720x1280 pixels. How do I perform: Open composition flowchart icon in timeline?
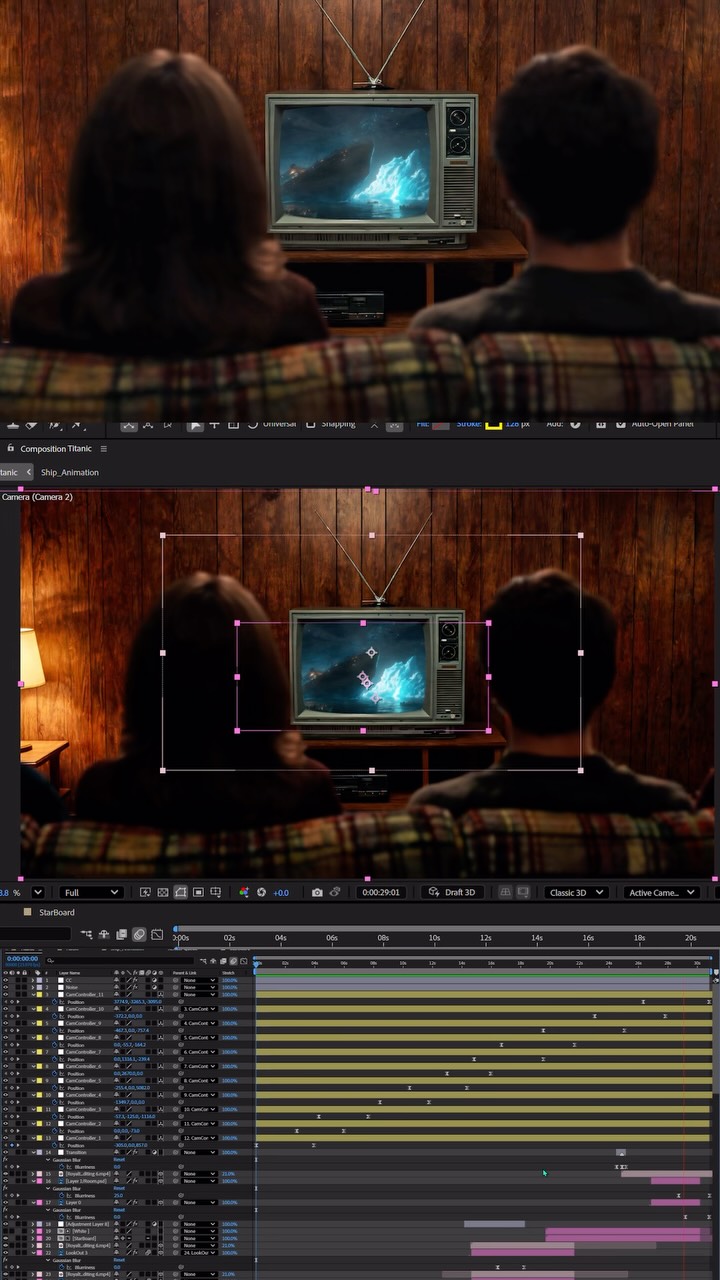(x=87, y=934)
